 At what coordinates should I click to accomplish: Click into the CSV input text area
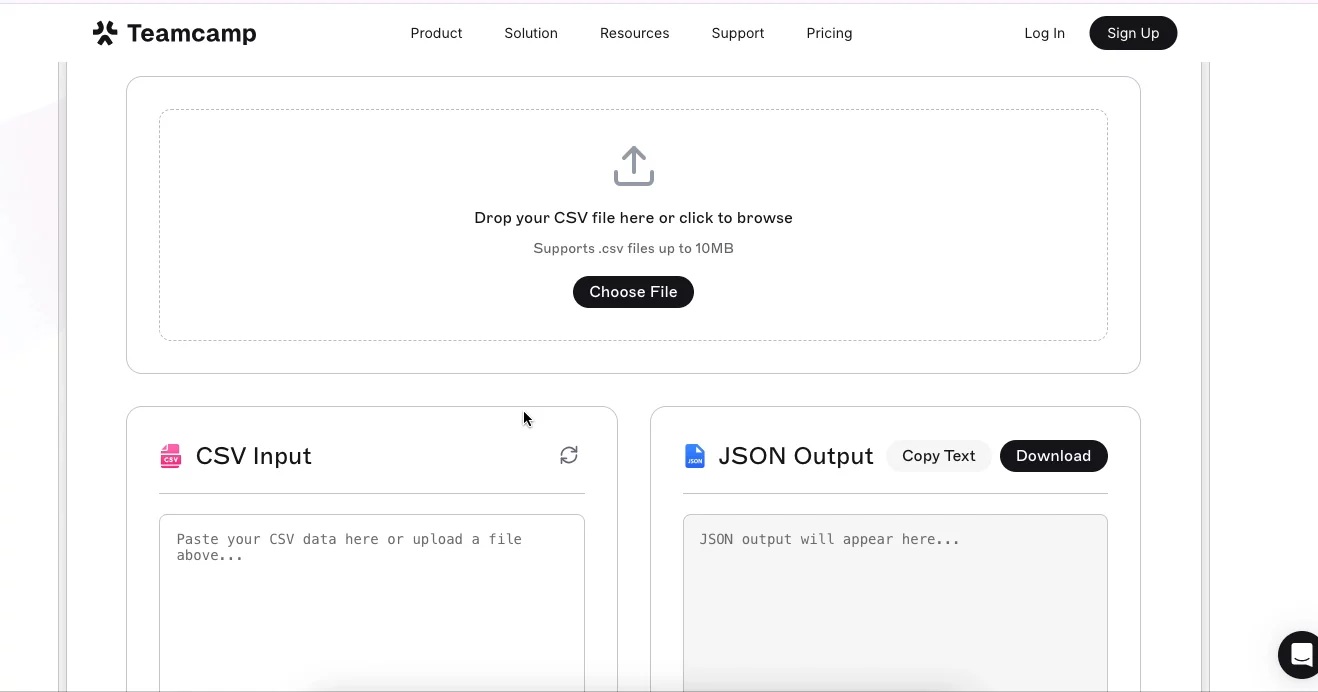[x=372, y=602]
